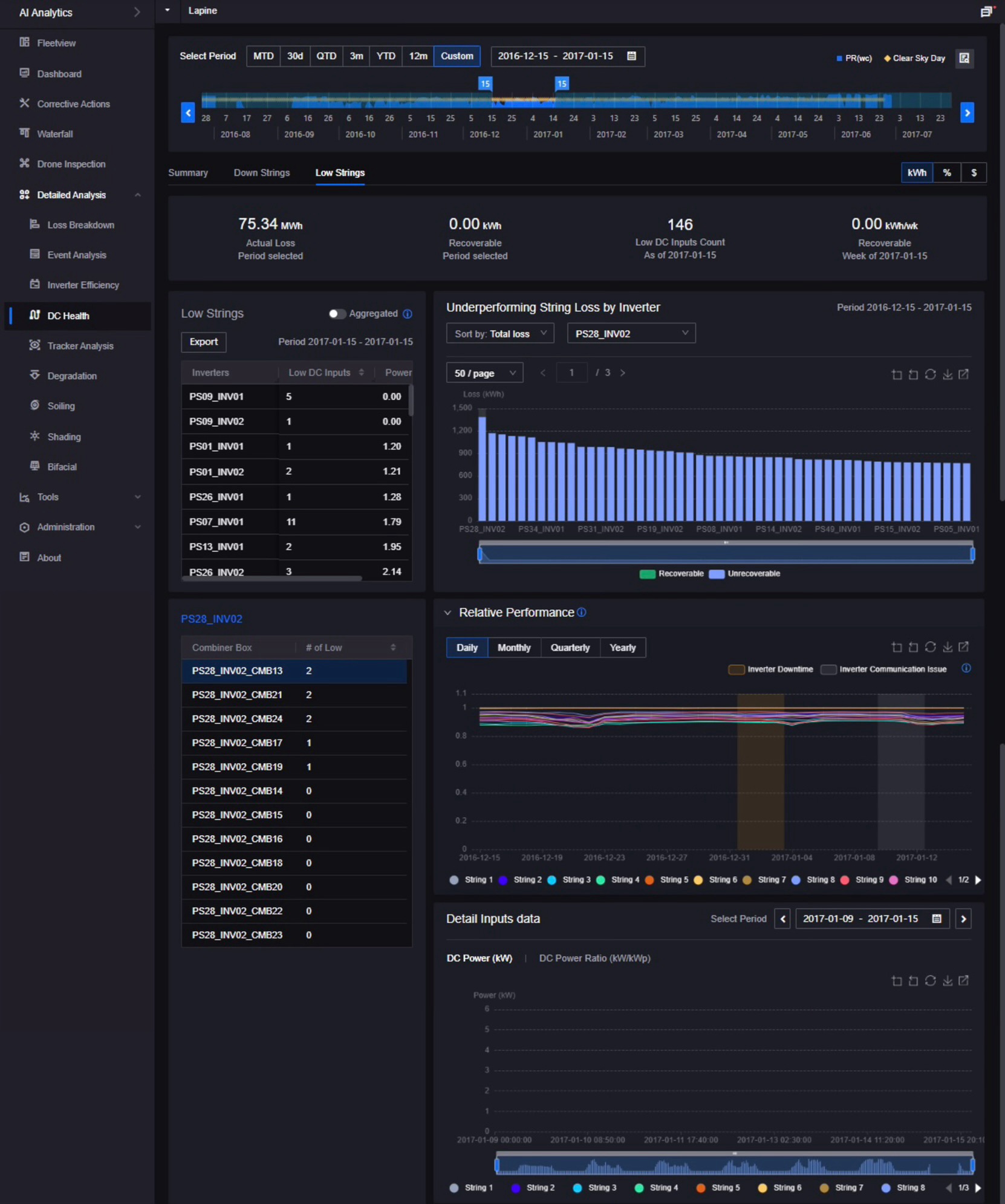Viewport: 1005px width, 1204px height.
Task: Select the Quarterly performance tab
Action: coord(570,648)
